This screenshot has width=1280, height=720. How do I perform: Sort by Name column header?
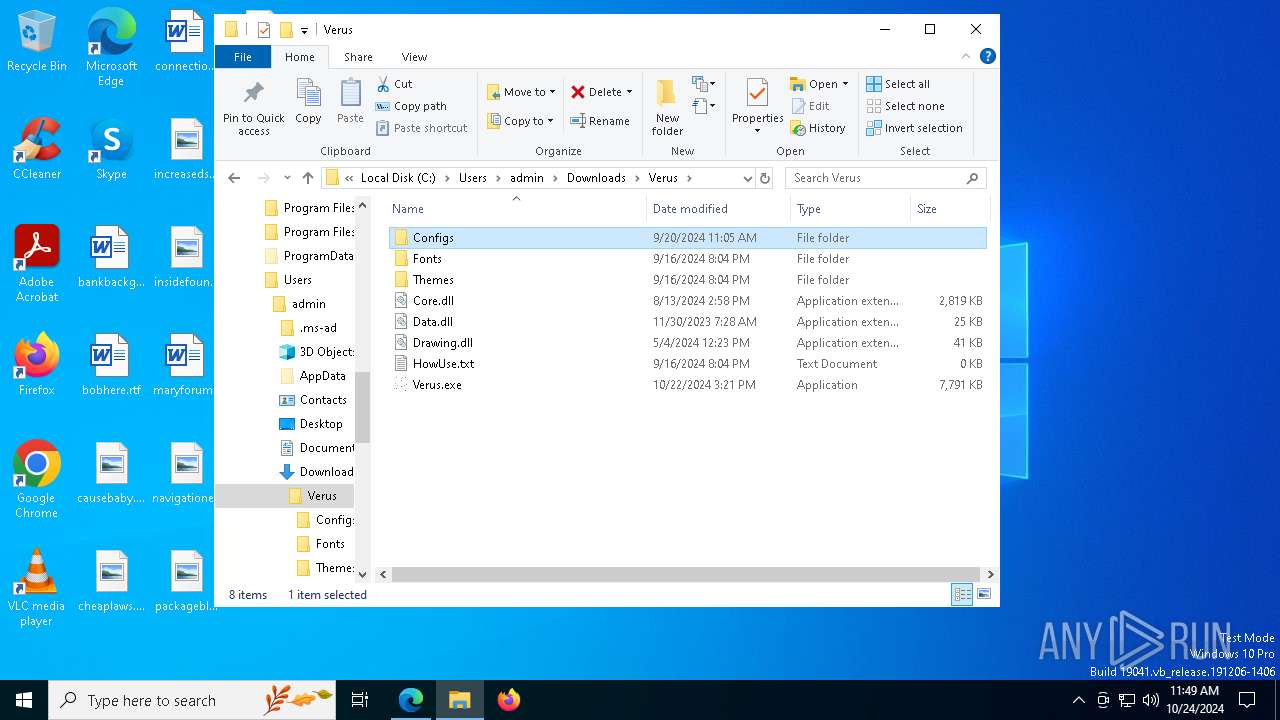[x=516, y=209]
